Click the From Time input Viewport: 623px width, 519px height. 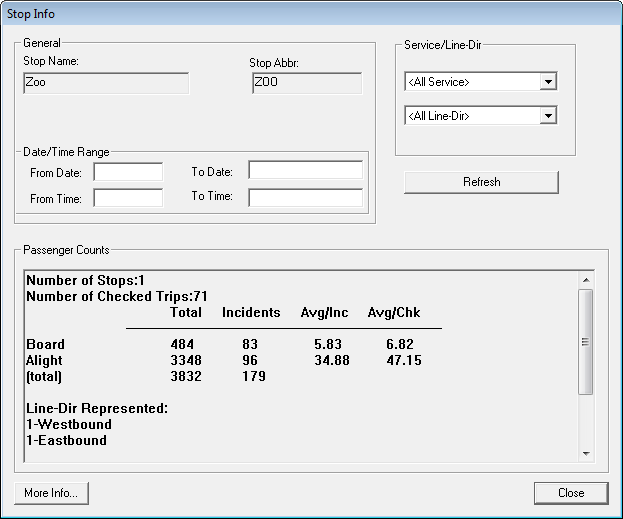point(128,198)
